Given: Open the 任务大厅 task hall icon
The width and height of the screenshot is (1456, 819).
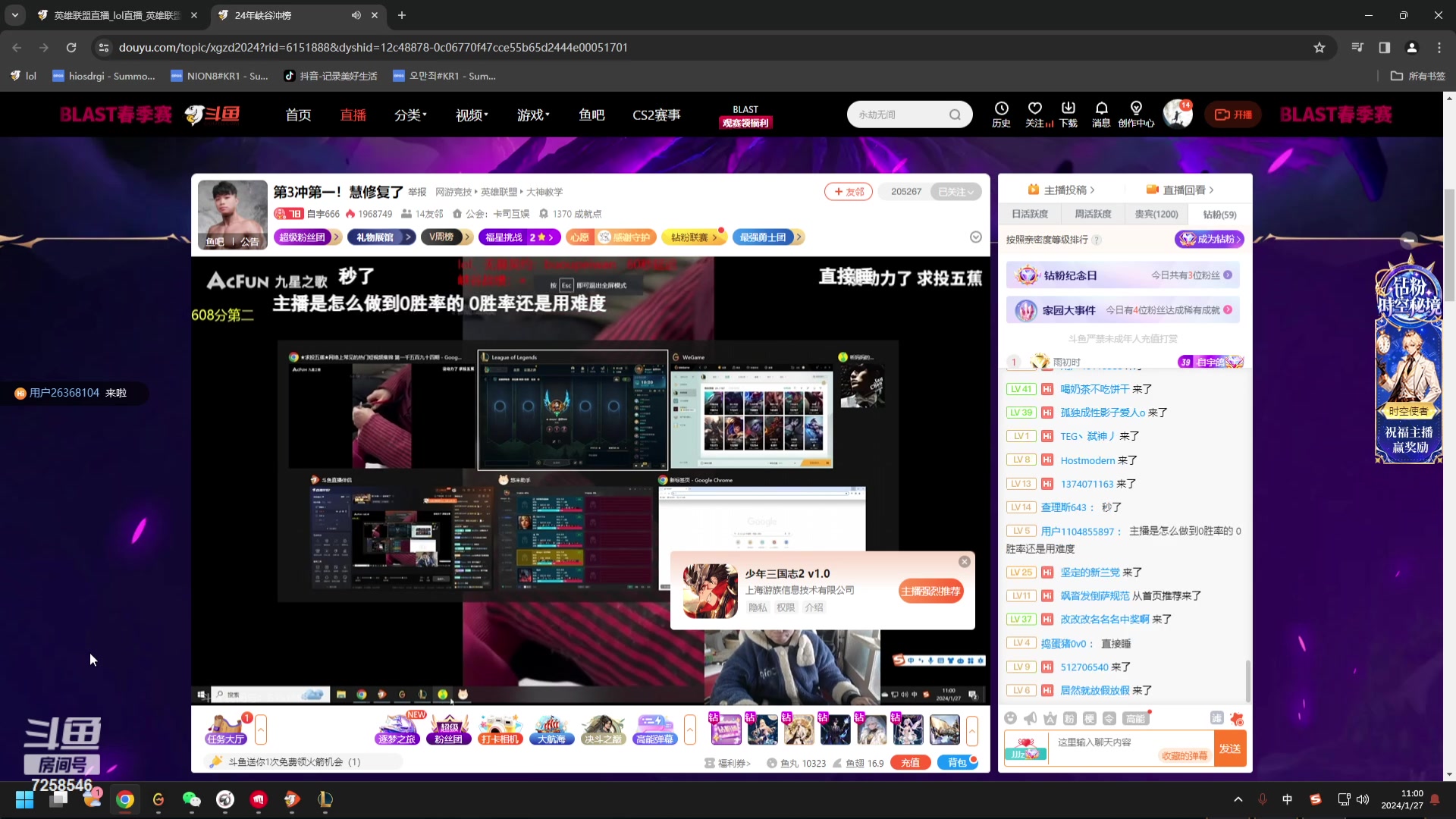Looking at the screenshot, I should pyautogui.click(x=225, y=730).
